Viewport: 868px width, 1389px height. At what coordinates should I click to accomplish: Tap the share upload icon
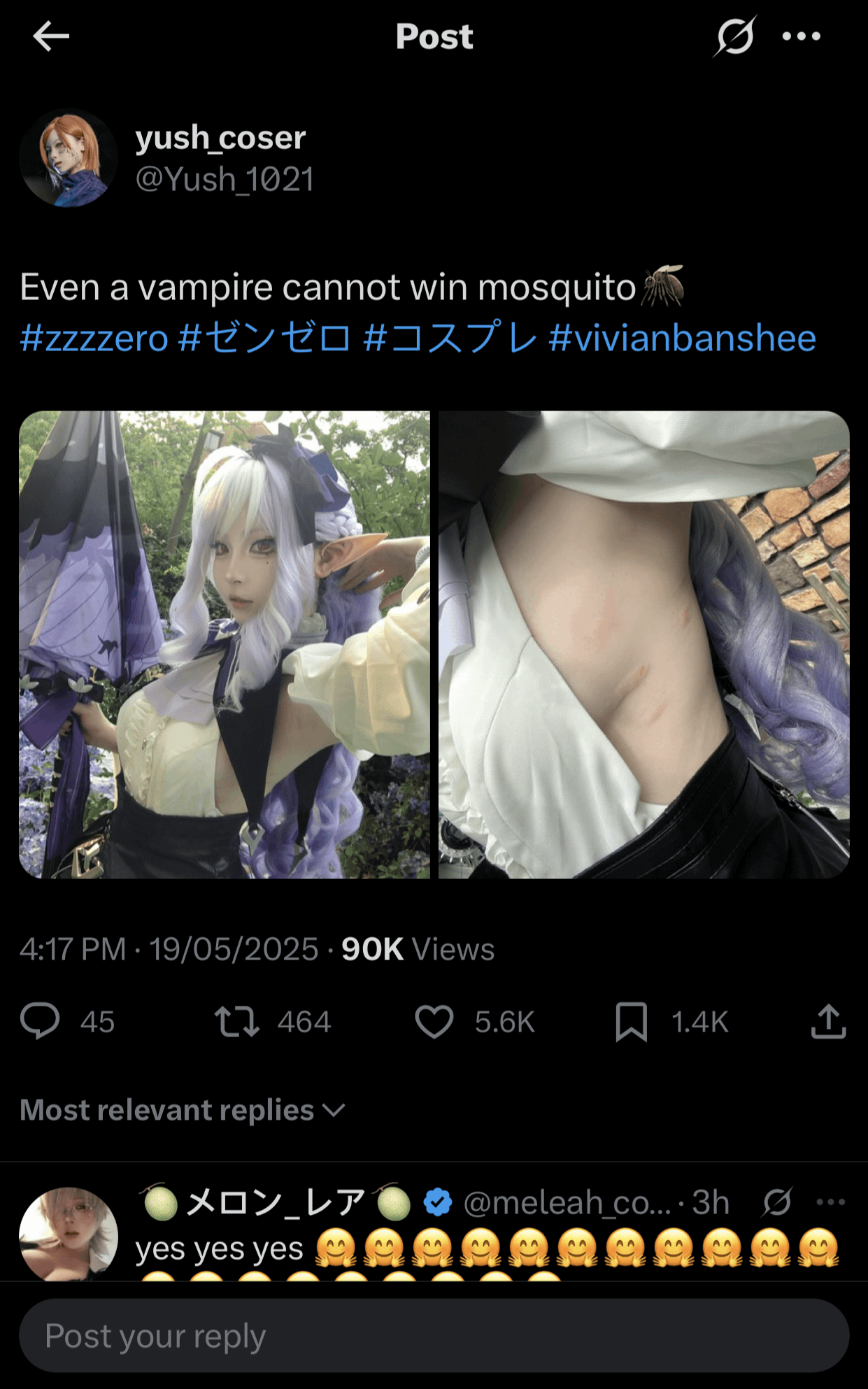coord(829,1021)
